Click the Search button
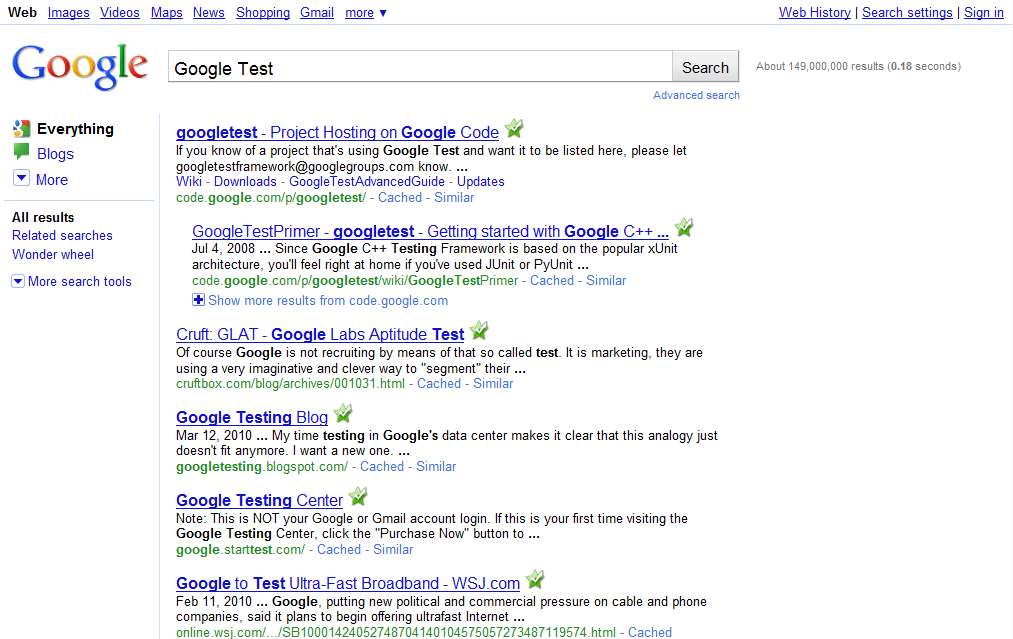The image size is (1013, 639). point(705,67)
